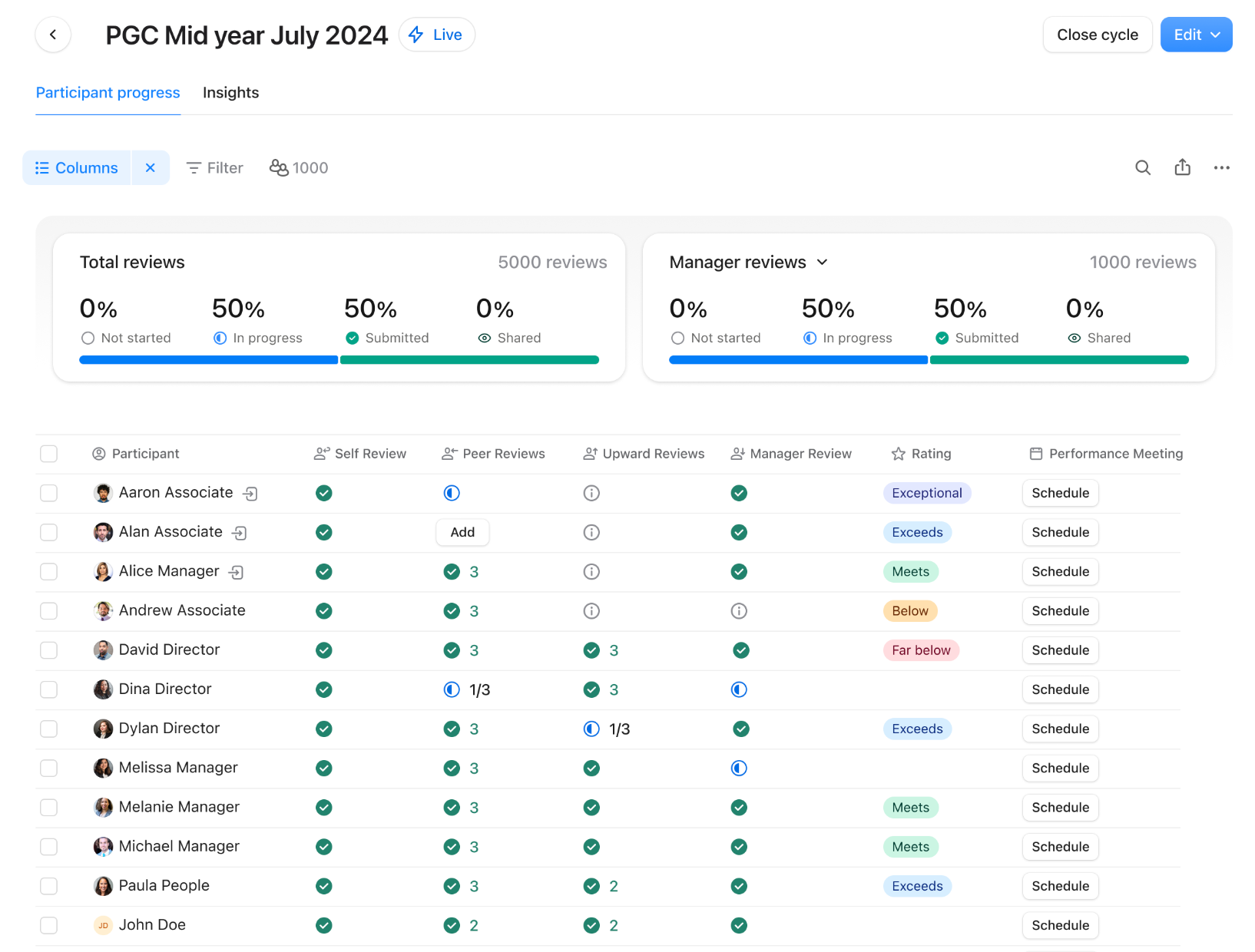Select the Alice Manager row checkbox
Screen dimensions: 1255x952
coord(48,571)
